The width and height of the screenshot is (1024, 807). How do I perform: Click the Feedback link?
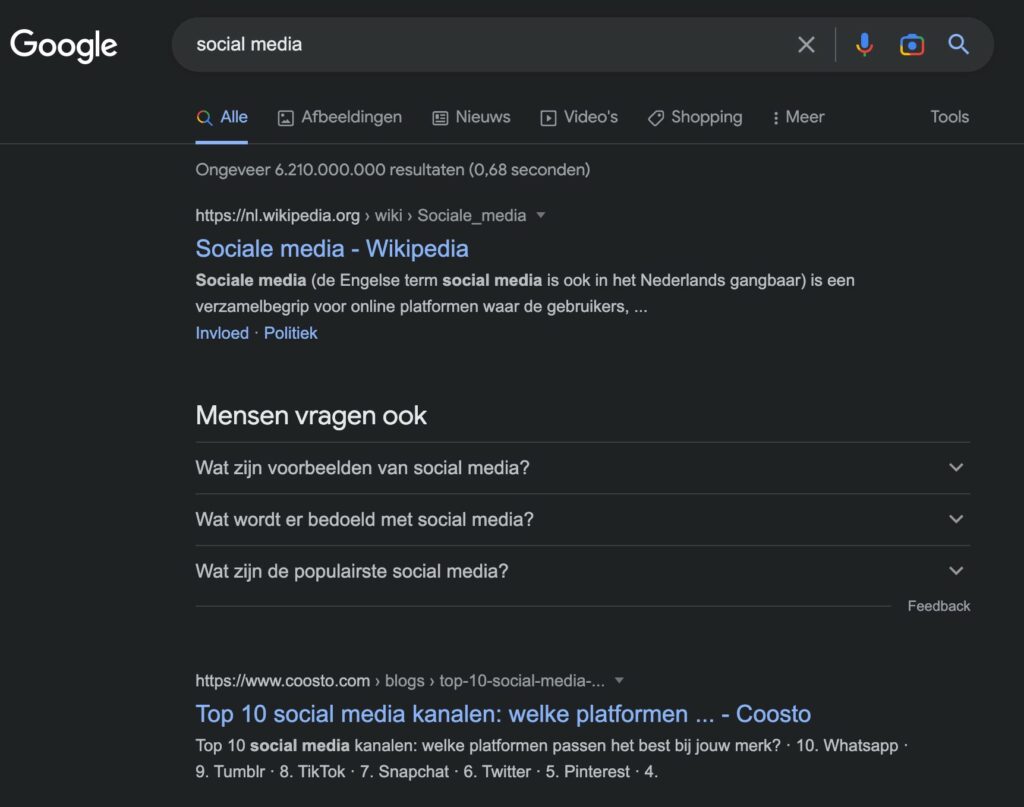coord(938,606)
